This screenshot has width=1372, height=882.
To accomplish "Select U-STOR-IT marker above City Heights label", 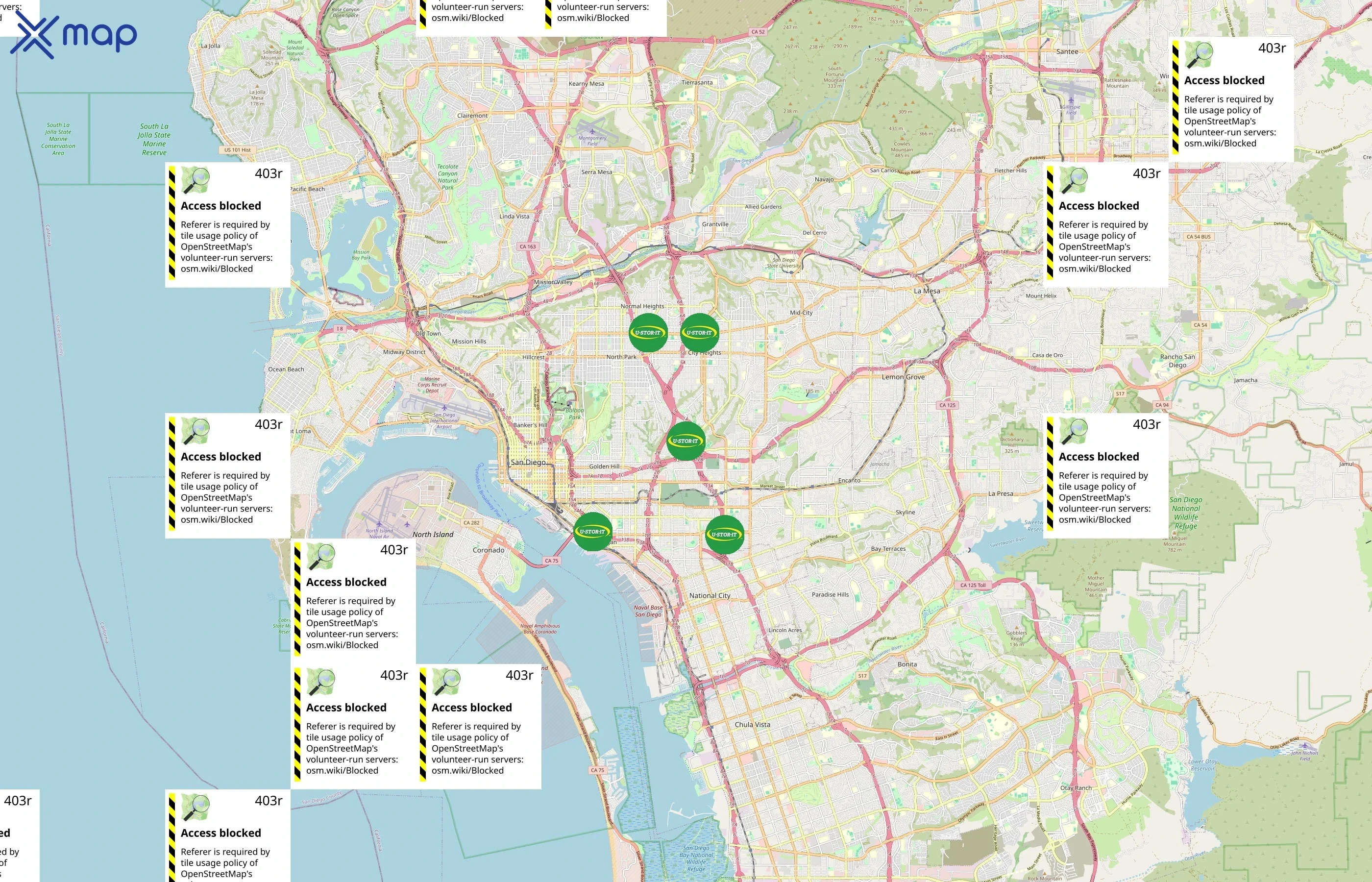I will (699, 333).
